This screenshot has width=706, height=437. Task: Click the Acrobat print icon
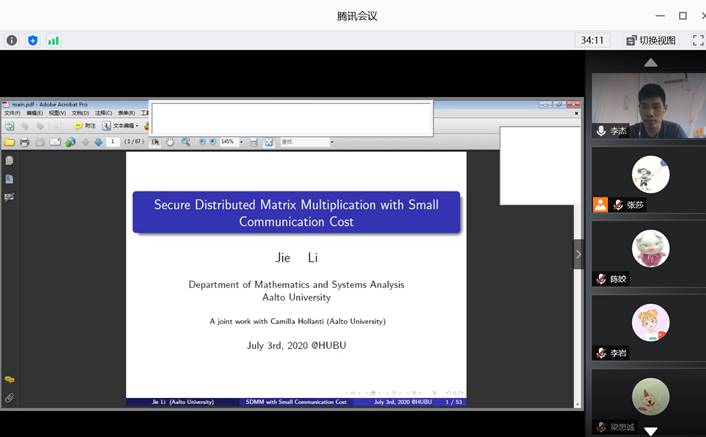(24, 142)
